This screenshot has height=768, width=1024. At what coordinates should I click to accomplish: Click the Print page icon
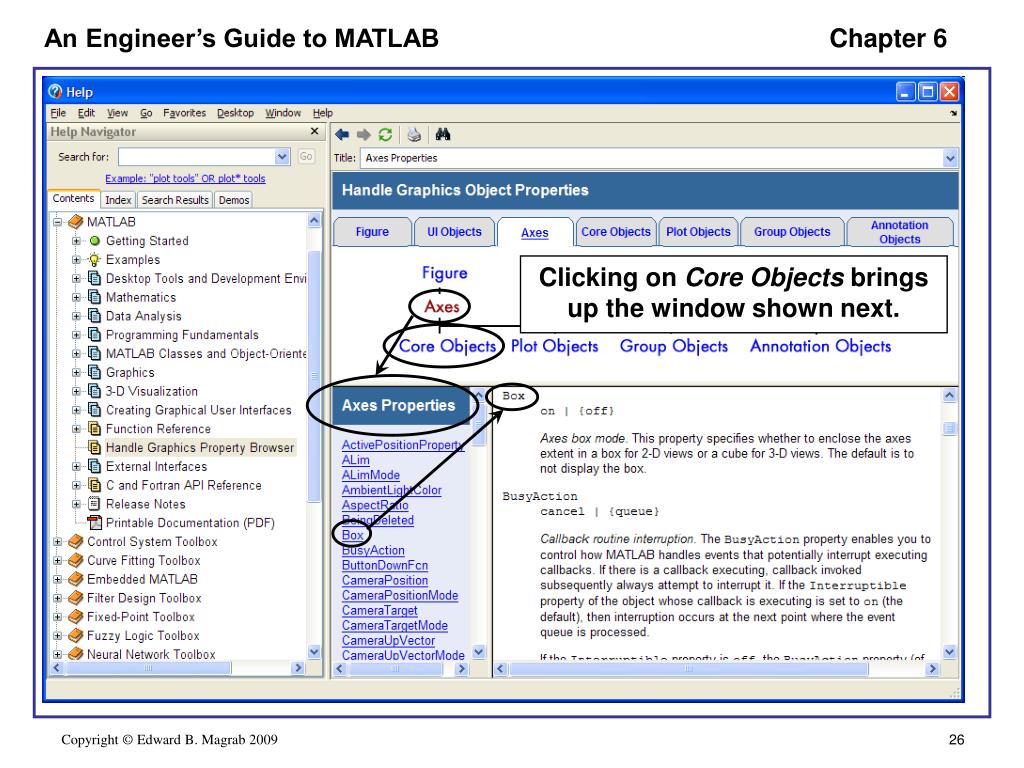(x=414, y=135)
